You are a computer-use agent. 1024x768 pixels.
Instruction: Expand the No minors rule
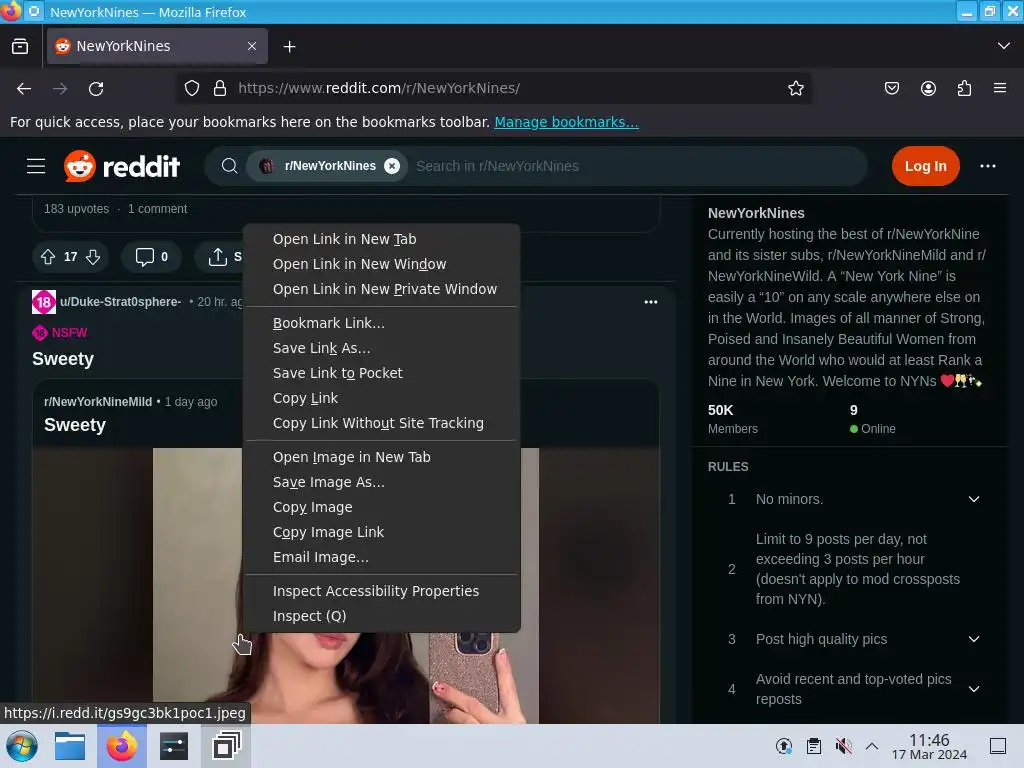pos(974,499)
